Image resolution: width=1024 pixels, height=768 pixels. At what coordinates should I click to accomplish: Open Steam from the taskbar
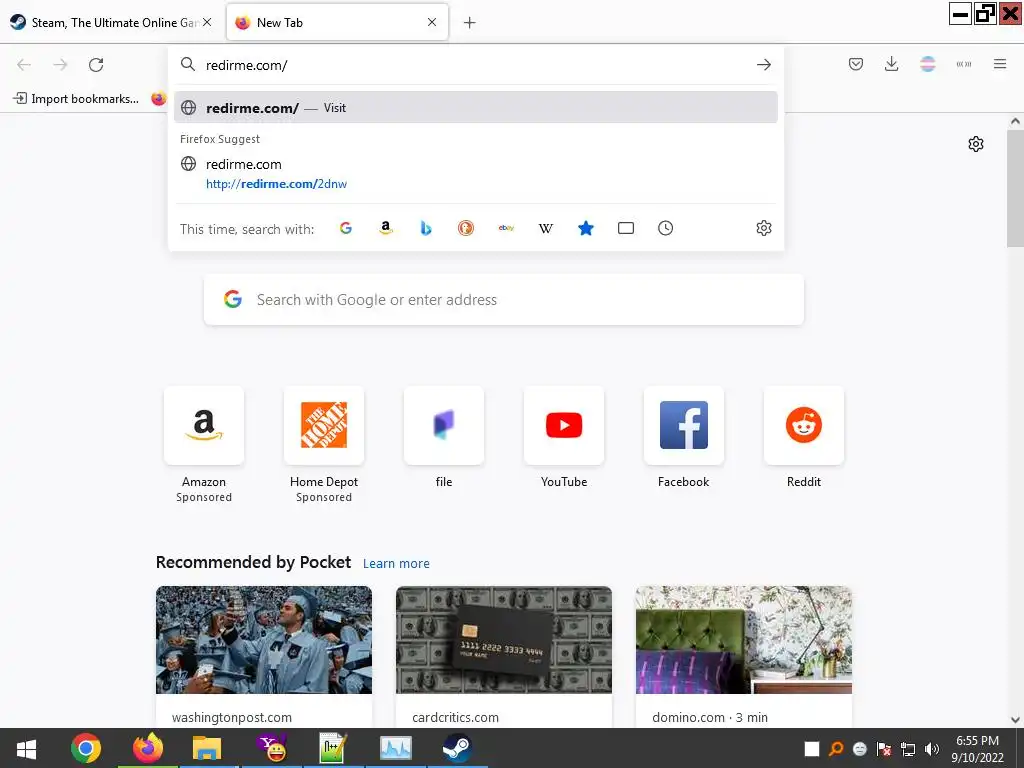pos(457,748)
